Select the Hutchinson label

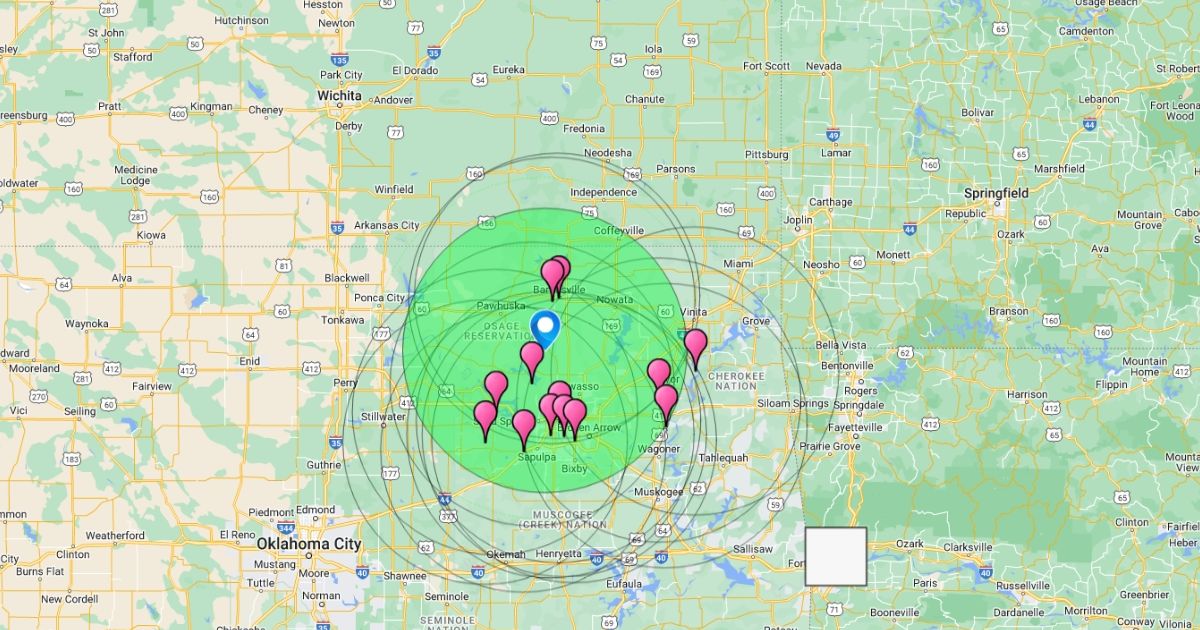pyautogui.click(x=241, y=20)
